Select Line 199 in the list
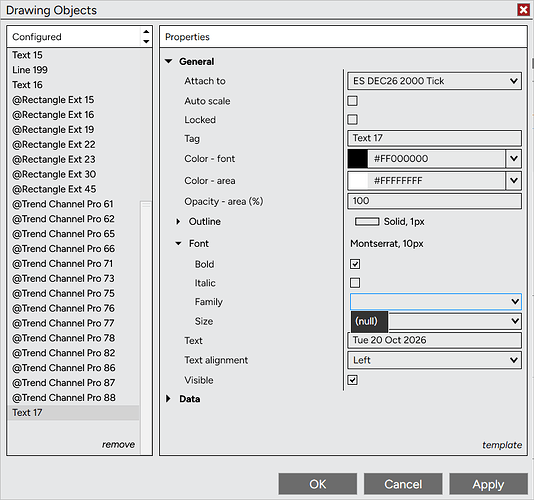The width and height of the screenshot is (534, 500). (x=73, y=70)
